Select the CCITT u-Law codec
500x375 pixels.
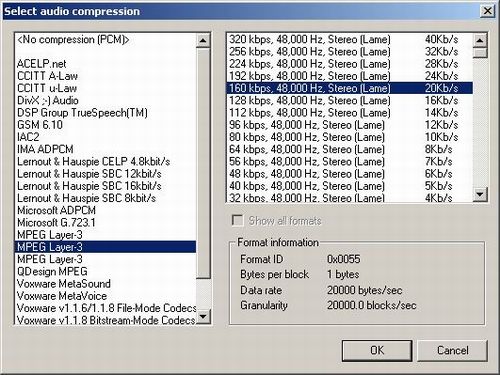click(x=105, y=88)
